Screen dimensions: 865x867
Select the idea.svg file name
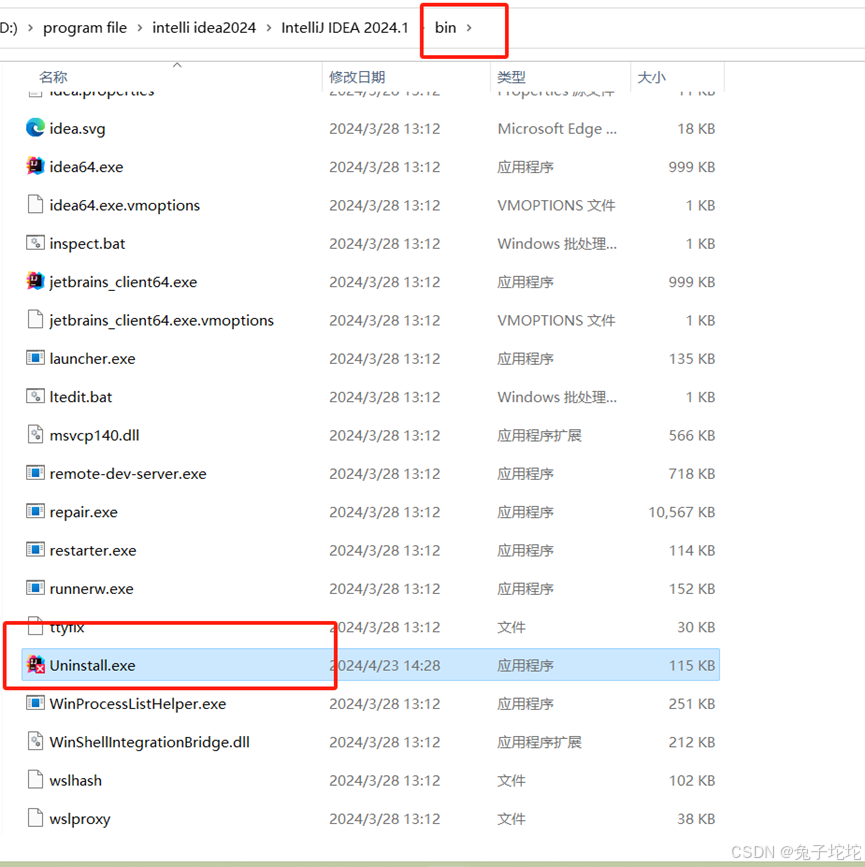coord(77,128)
